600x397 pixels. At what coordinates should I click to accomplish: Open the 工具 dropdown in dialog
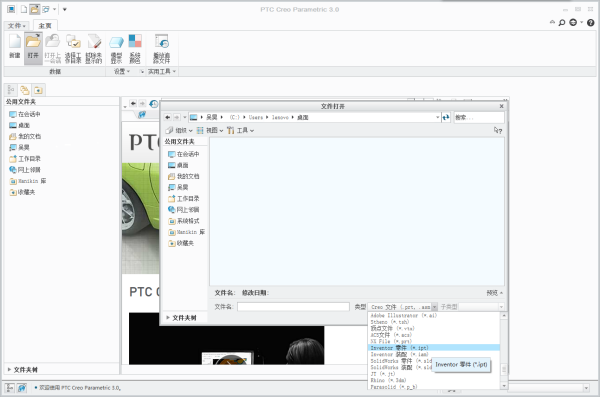(240, 131)
